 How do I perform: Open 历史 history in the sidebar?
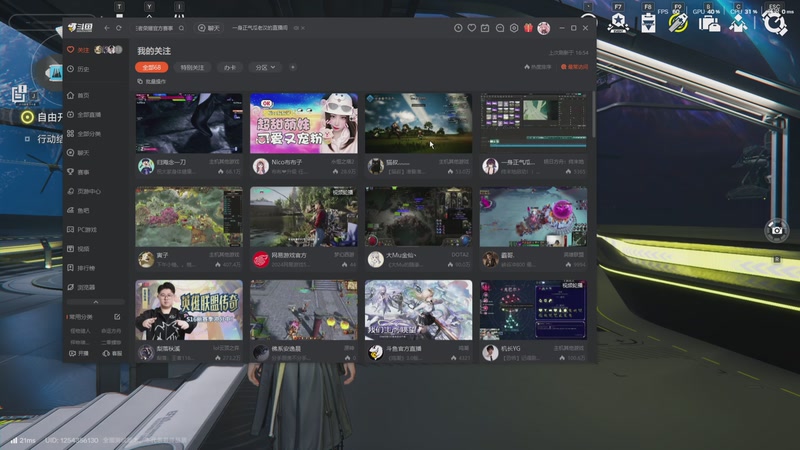79,69
